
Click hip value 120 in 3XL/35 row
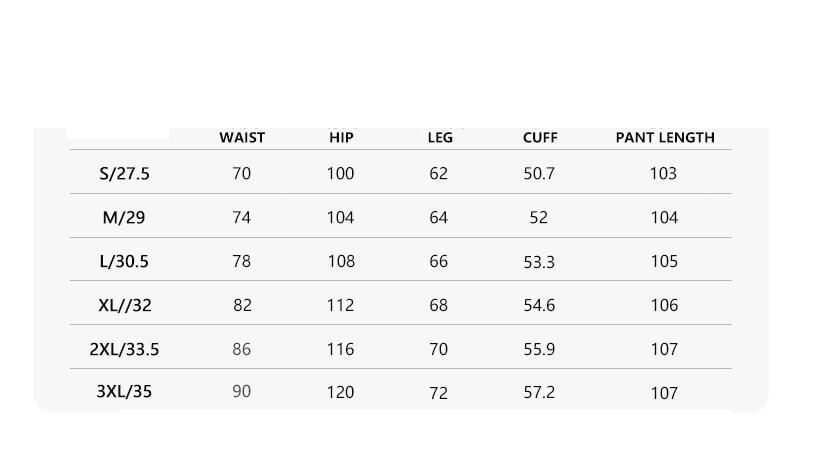[x=340, y=392]
